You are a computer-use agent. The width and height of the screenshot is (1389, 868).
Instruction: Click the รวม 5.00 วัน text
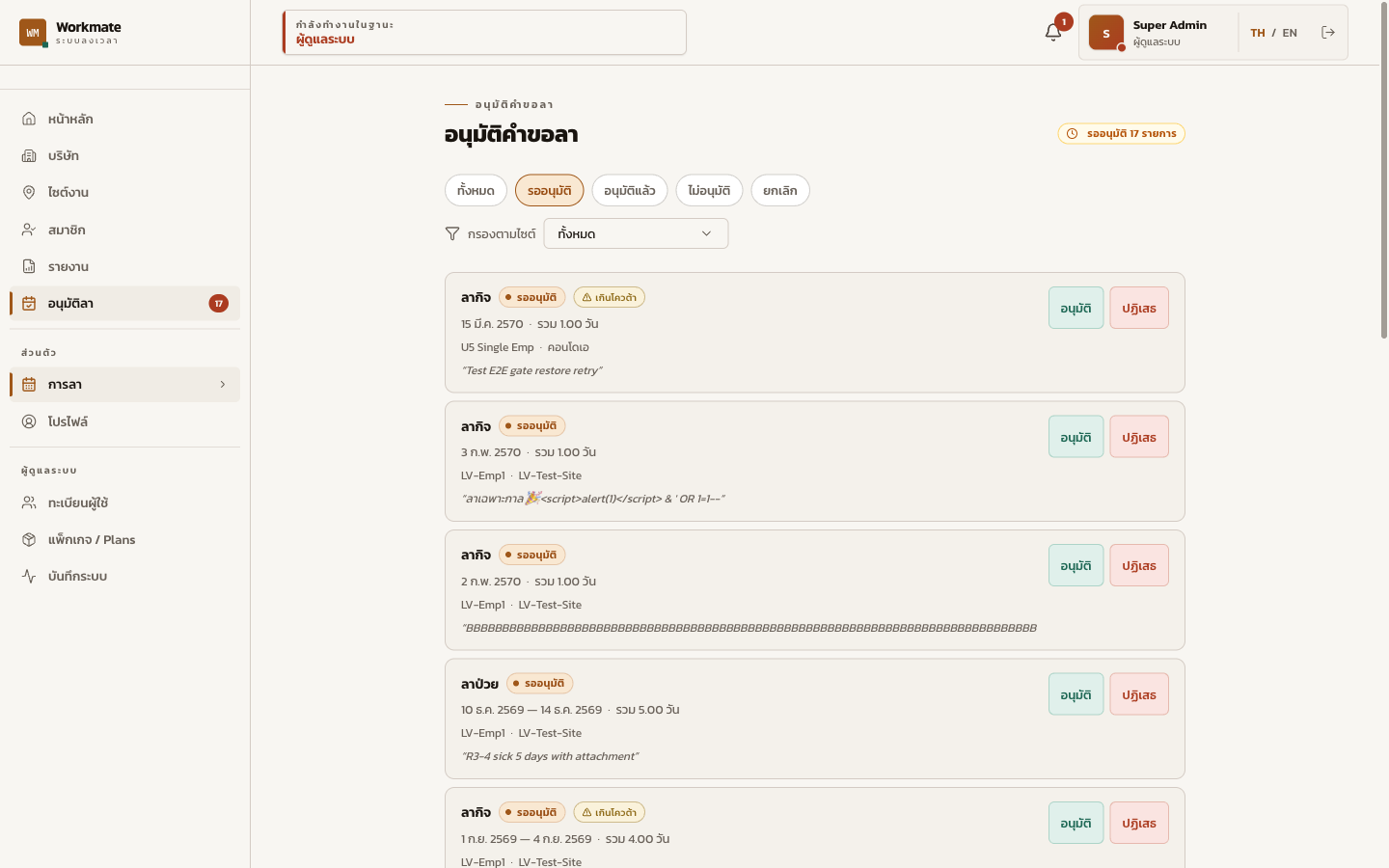tap(647, 710)
